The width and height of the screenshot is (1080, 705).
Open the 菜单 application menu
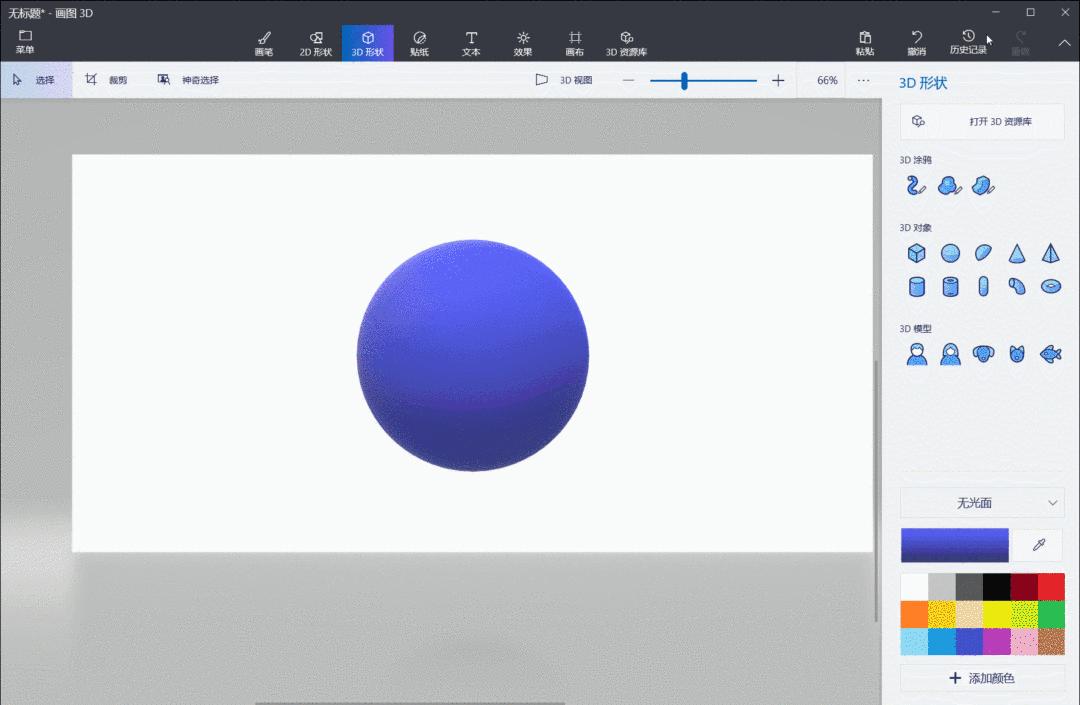(24, 40)
